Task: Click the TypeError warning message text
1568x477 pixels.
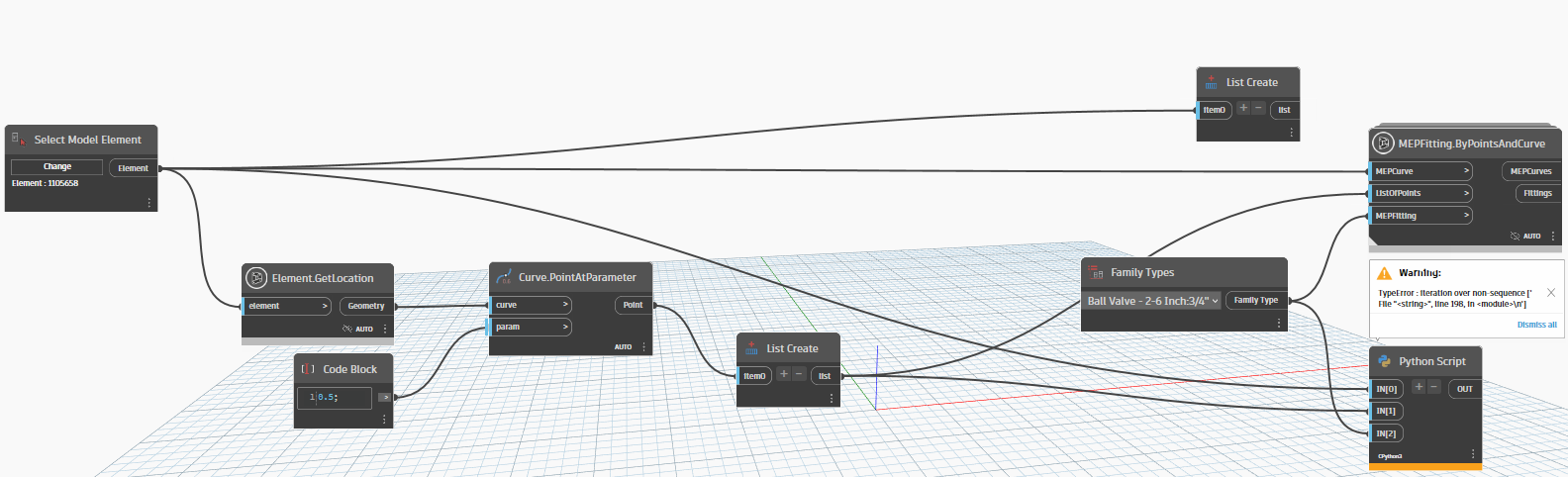Action: [x=1454, y=298]
